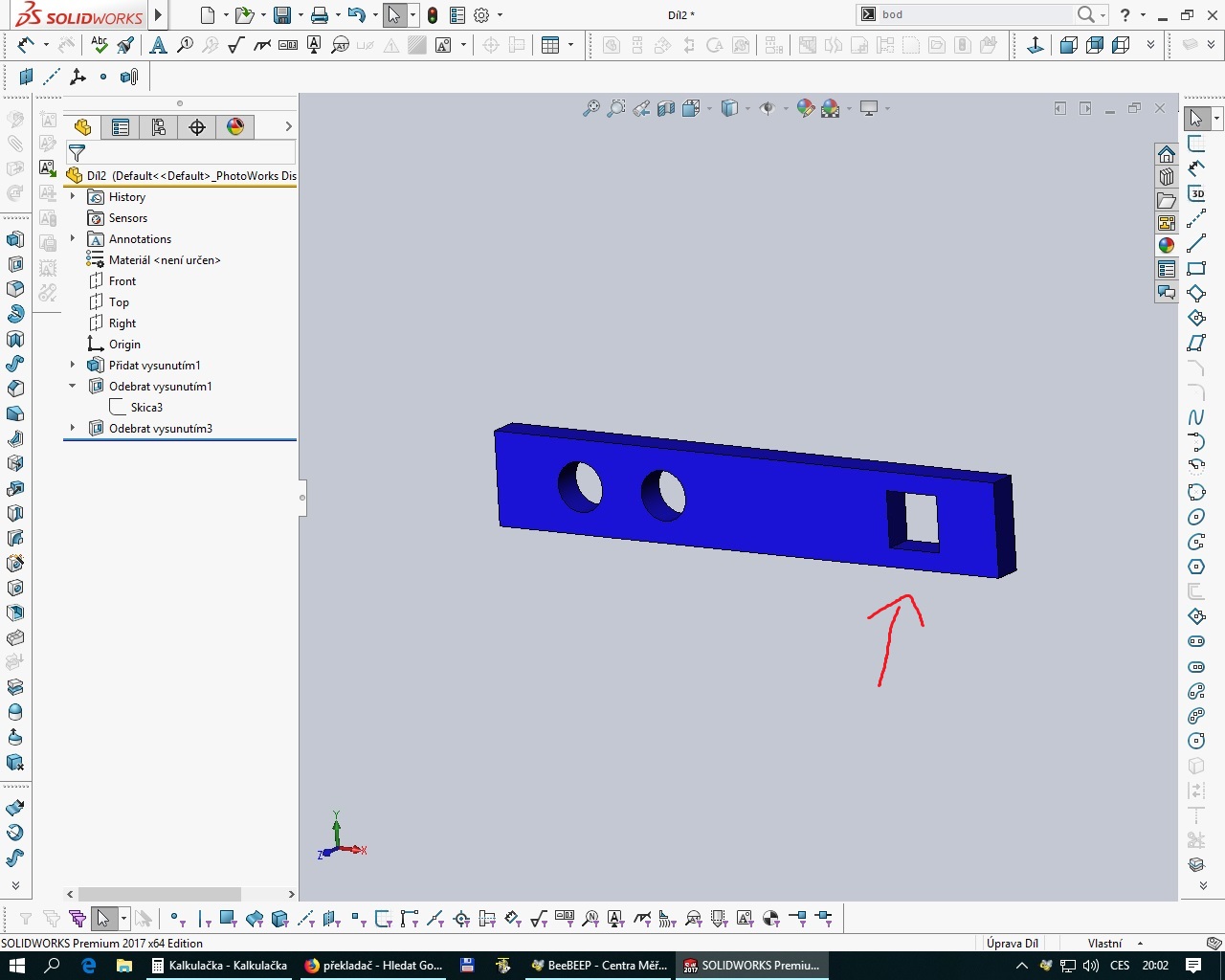Screen dimensions: 1225x980
Task: Click the Save floppy disk icon
Action: pyautogui.click(x=281, y=15)
